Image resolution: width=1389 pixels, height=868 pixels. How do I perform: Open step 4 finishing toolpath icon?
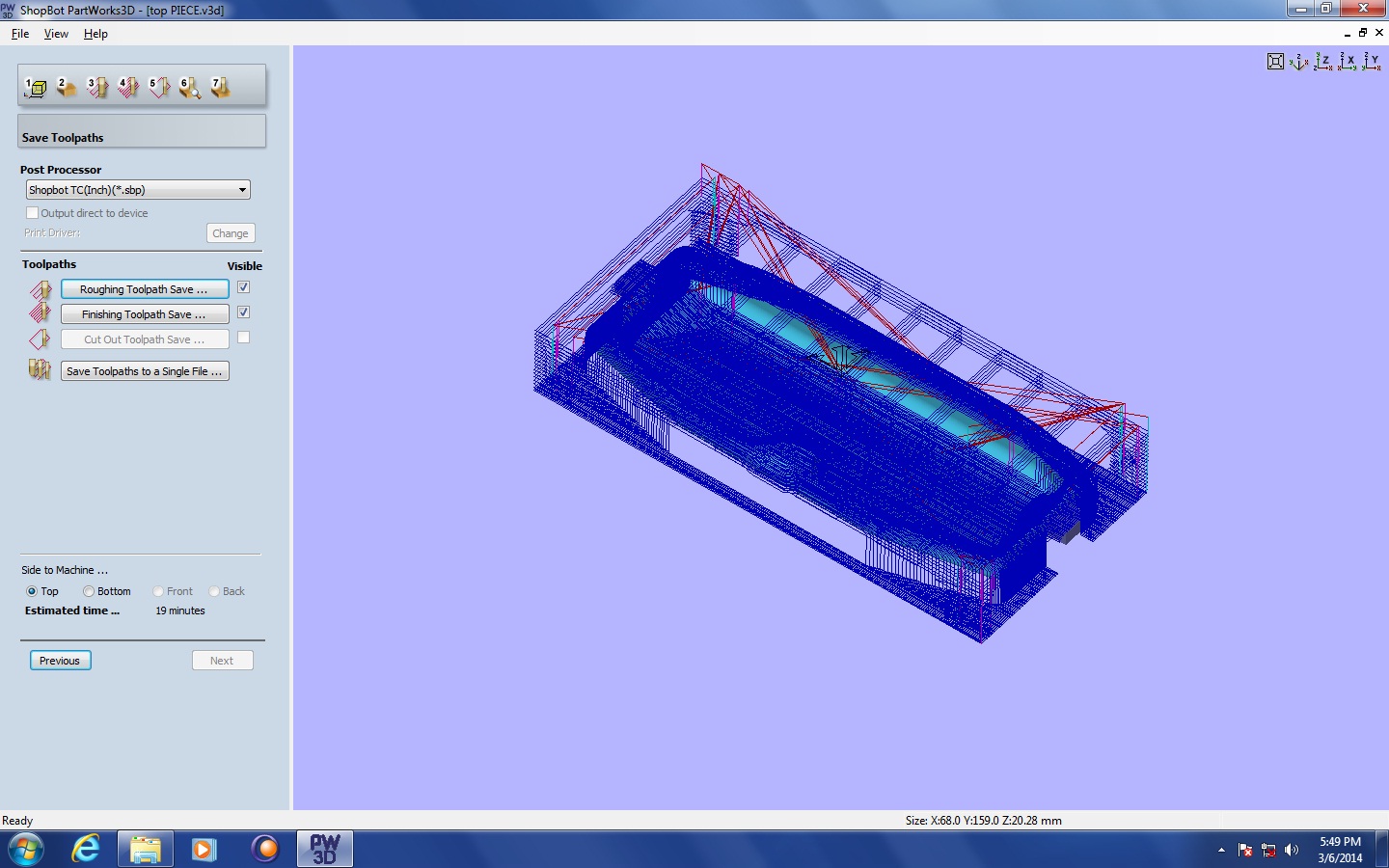(128, 88)
